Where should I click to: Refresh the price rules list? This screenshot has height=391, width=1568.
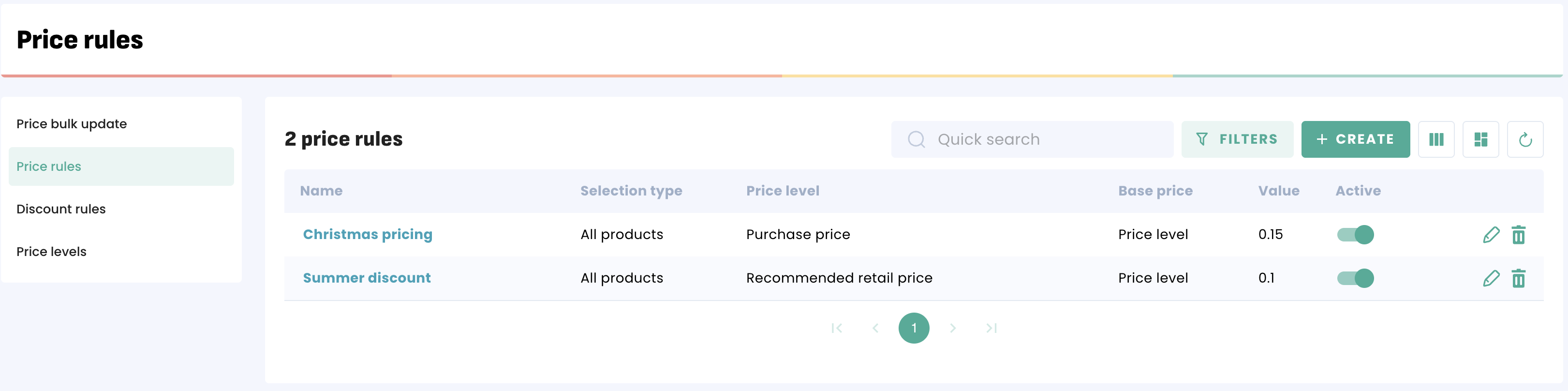1525,139
